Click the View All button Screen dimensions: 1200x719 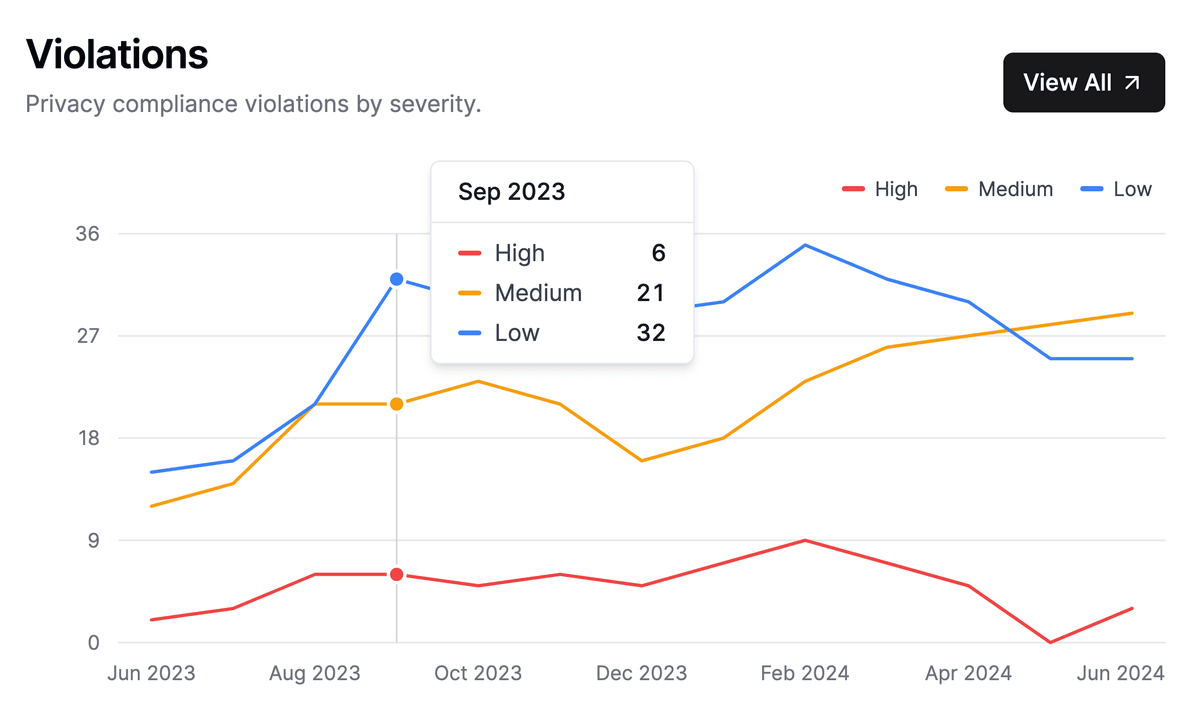pyautogui.click(x=1083, y=82)
